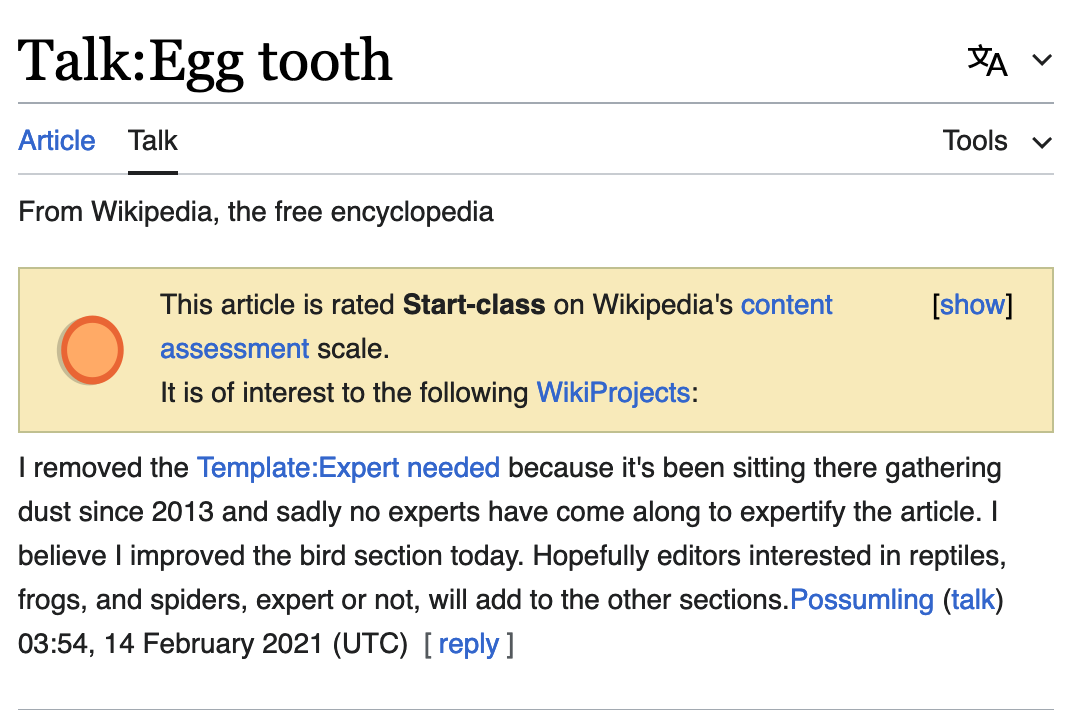Open Possumling's talk page link
Viewport: 1074px width, 710px height.
tap(973, 600)
